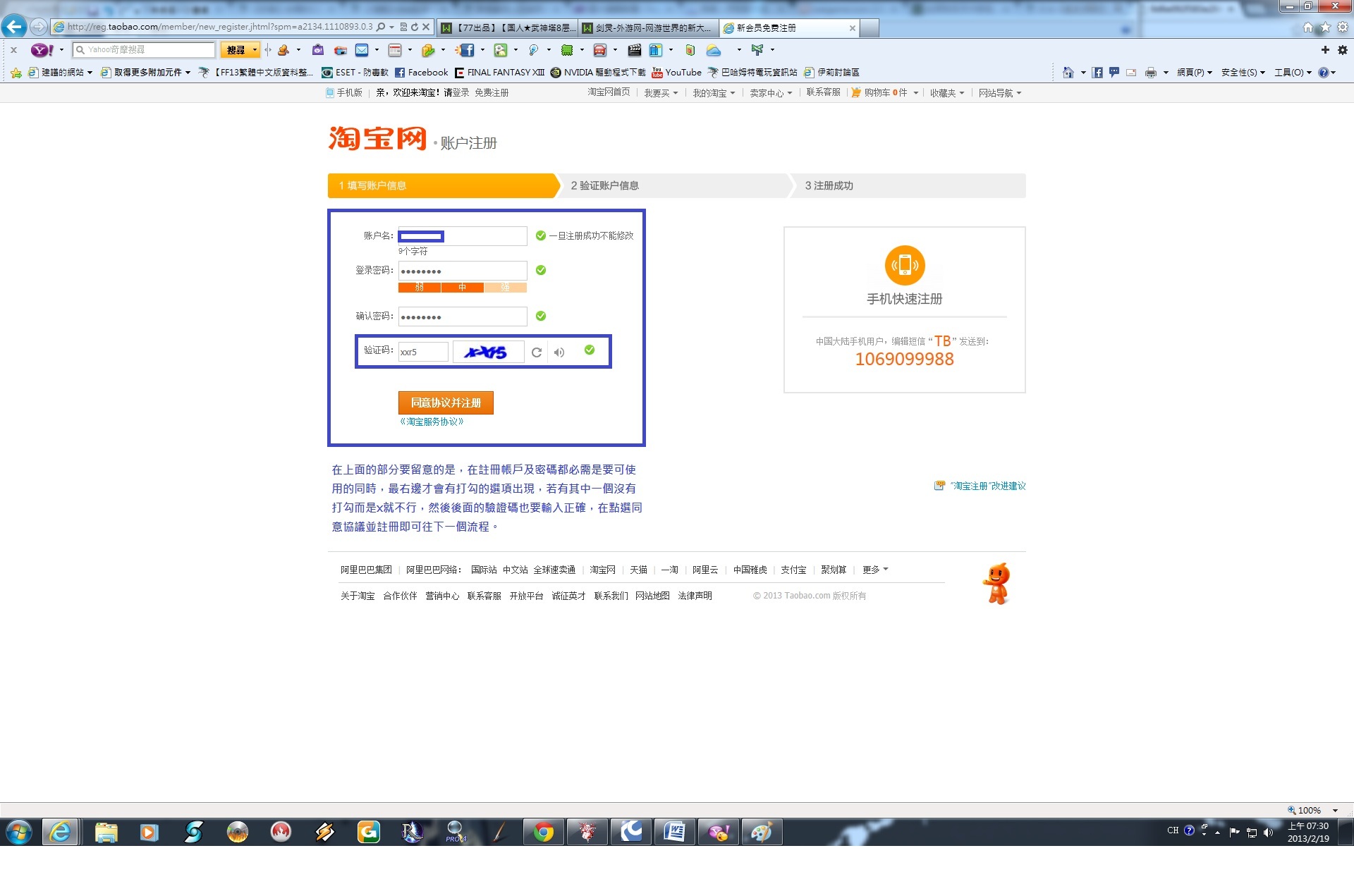Open the browser zoom level 100% dropdown

(x=1335, y=811)
